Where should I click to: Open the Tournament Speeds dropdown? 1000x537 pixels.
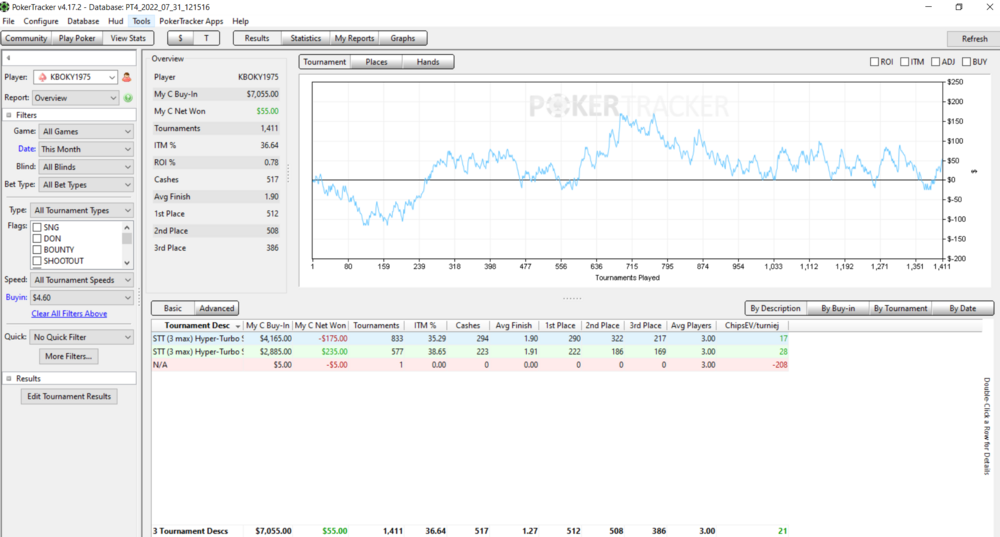point(82,280)
